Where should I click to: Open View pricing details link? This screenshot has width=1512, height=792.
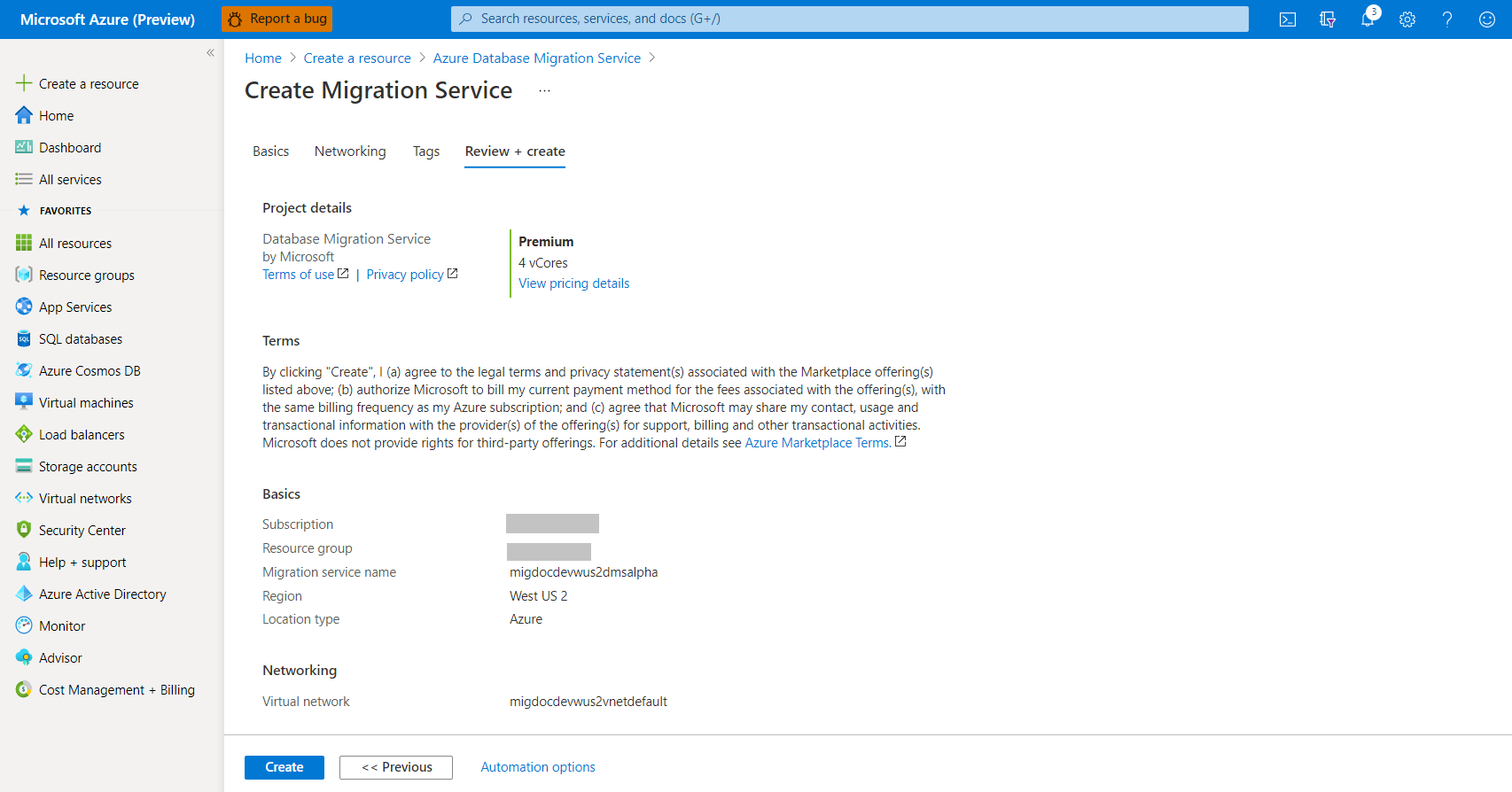click(574, 283)
